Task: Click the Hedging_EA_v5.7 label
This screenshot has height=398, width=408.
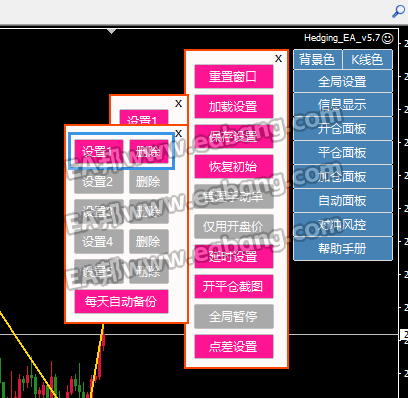Action: tap(342, 38)
